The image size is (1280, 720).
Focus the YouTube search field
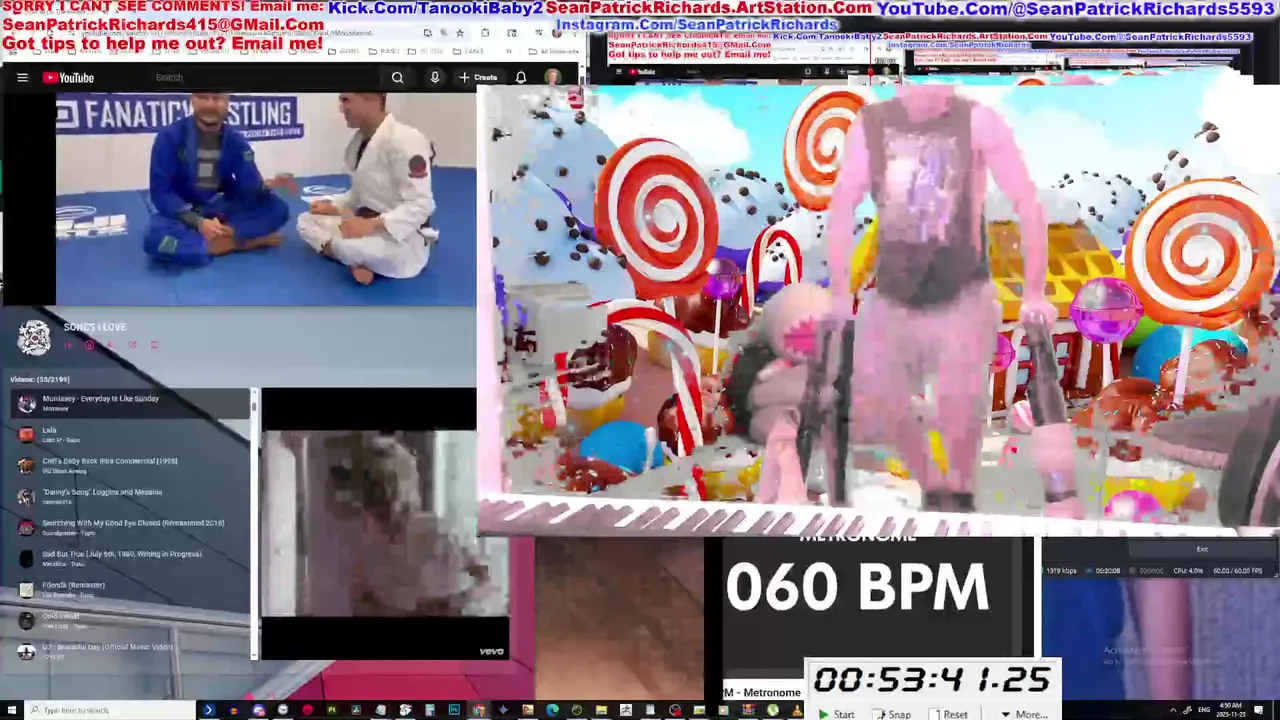coord(265,77)
